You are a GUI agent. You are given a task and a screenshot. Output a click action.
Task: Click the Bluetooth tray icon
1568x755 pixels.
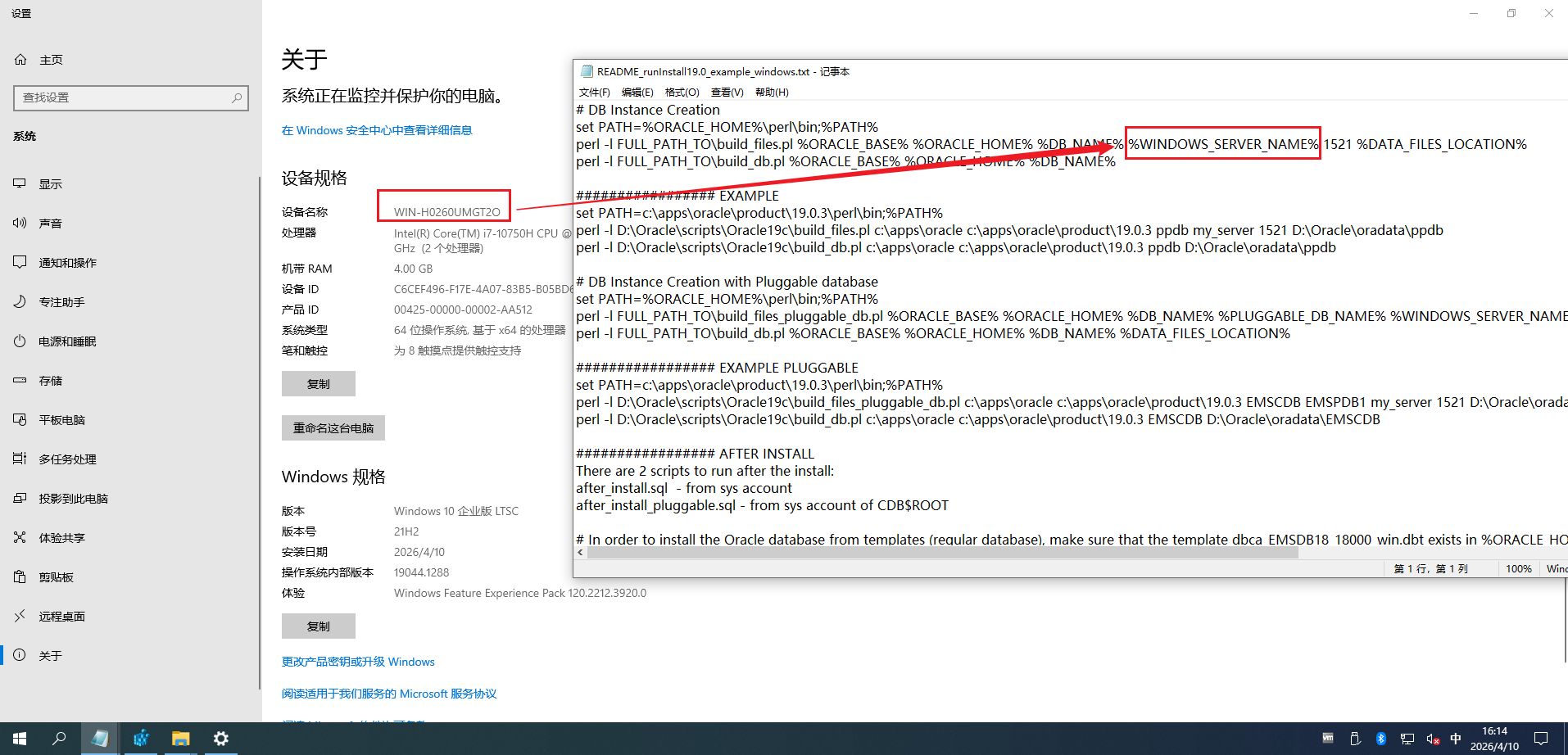coord(1380,739)
